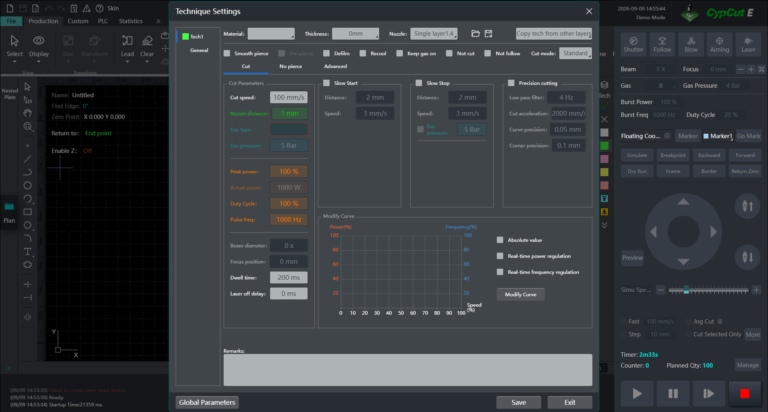Click the save technique disk icon
Viewport: 768px width, 412px height.
pos(488,34)
